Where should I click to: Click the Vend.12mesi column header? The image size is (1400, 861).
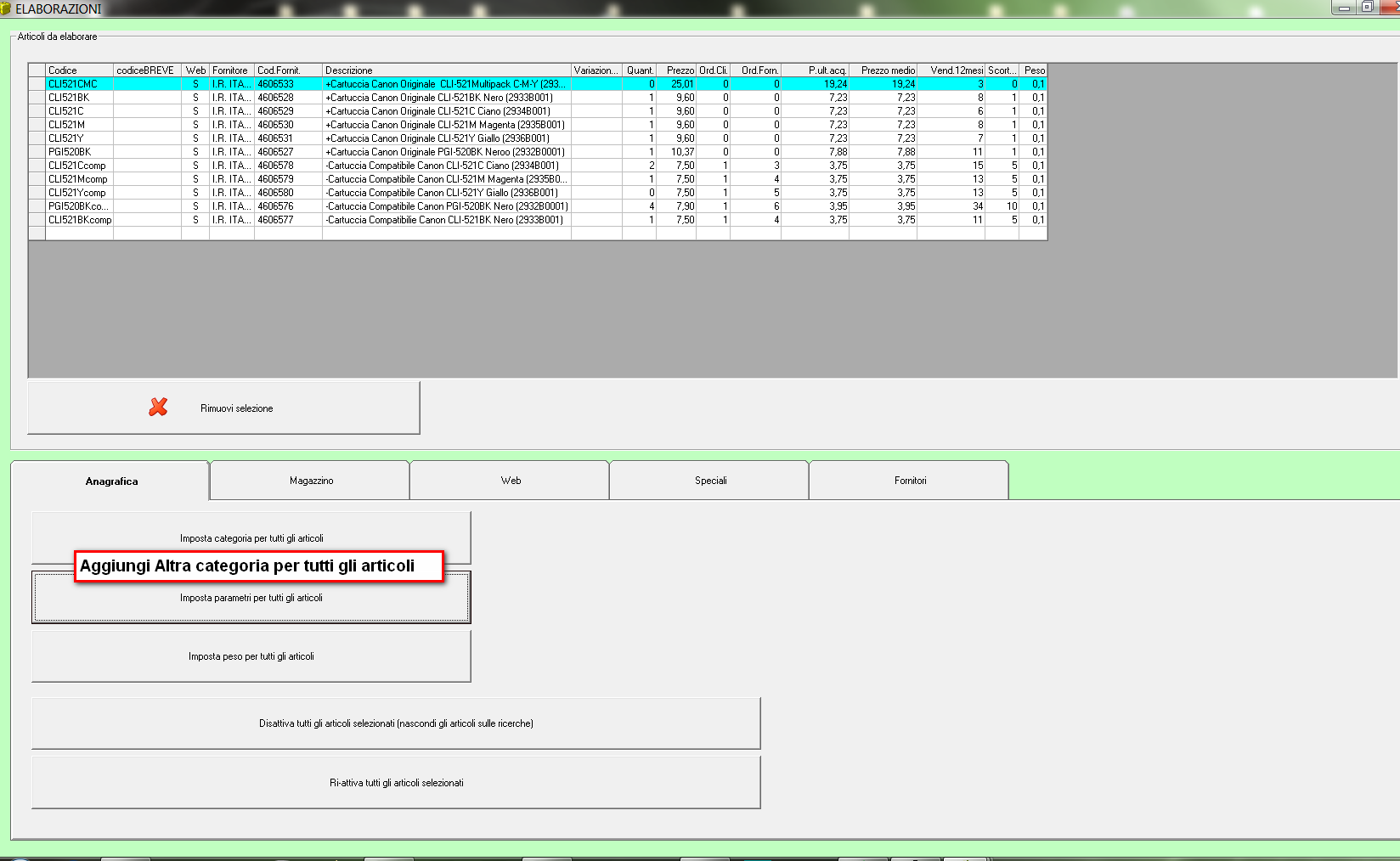tap(951, 70)
